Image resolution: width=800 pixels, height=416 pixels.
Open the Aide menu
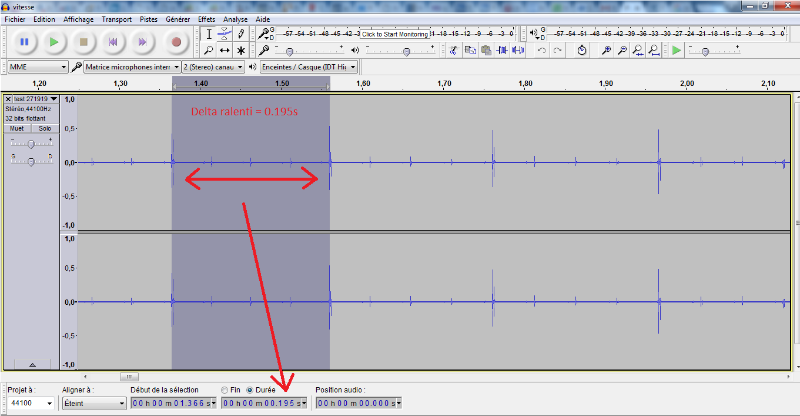pyautogui.click(x=263, y=19)
